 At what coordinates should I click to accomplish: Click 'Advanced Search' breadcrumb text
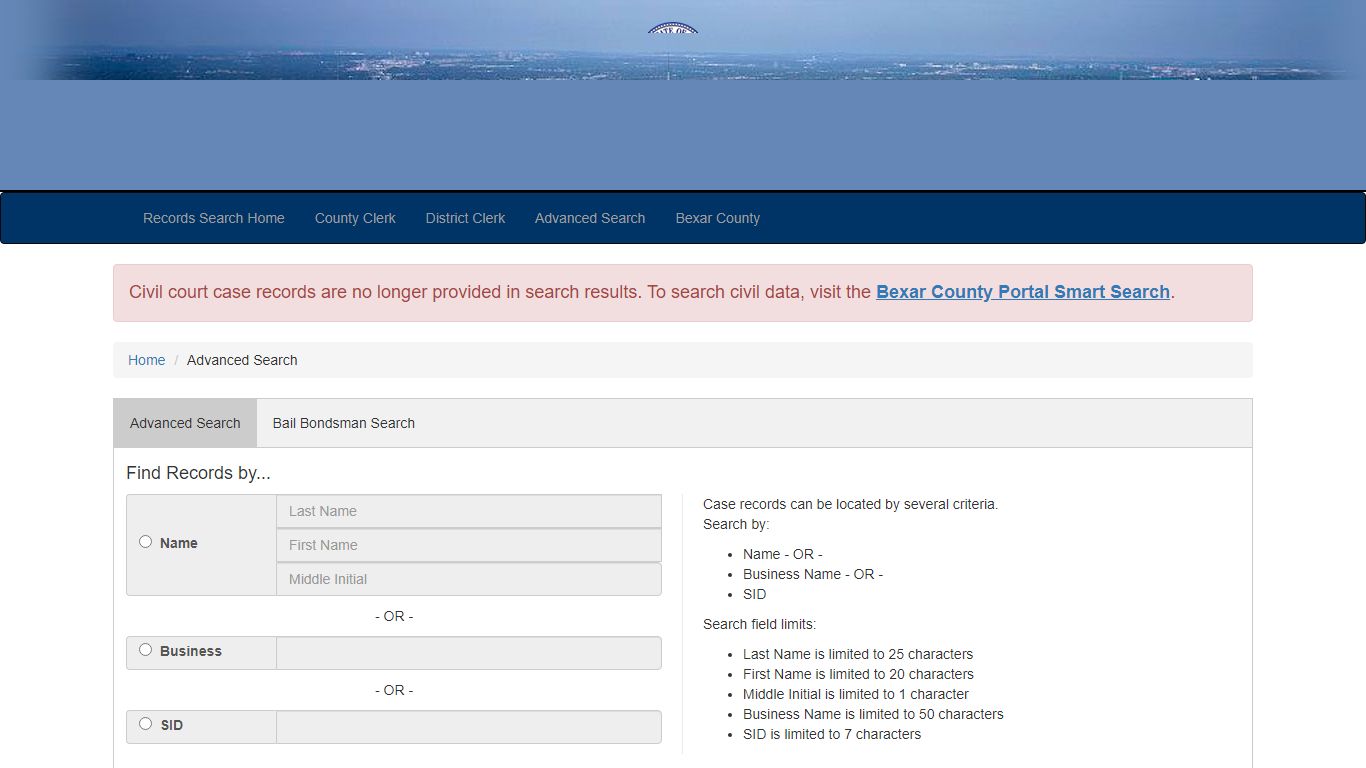(242, 360)
